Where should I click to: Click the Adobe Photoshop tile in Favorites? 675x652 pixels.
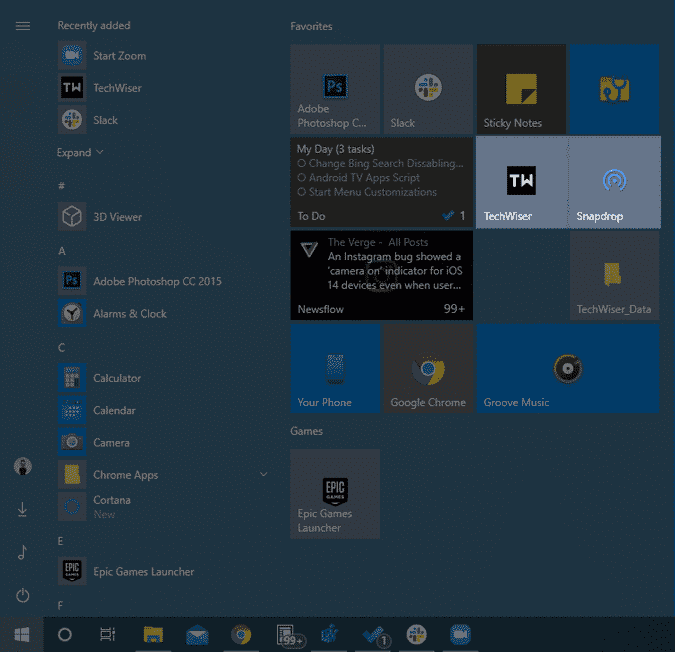[x=335, y=89]
